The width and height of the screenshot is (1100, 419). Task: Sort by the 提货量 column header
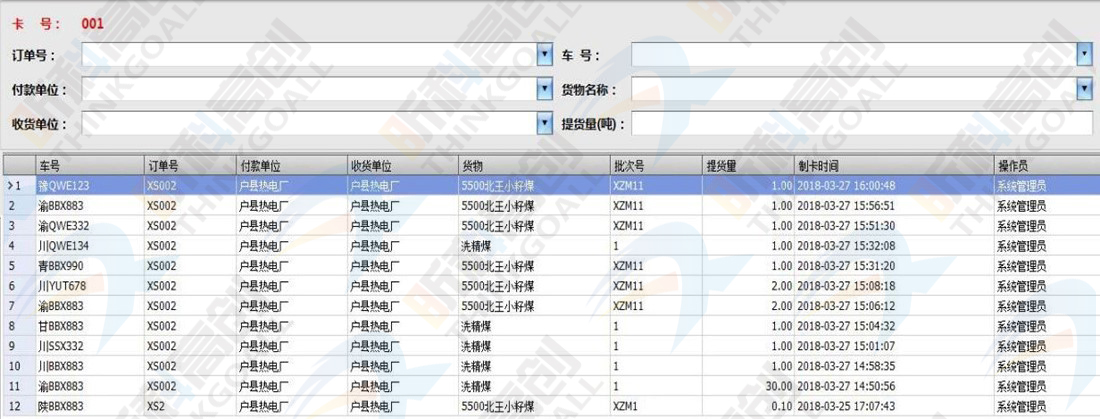pyautogui.click(x=748, y=166)
